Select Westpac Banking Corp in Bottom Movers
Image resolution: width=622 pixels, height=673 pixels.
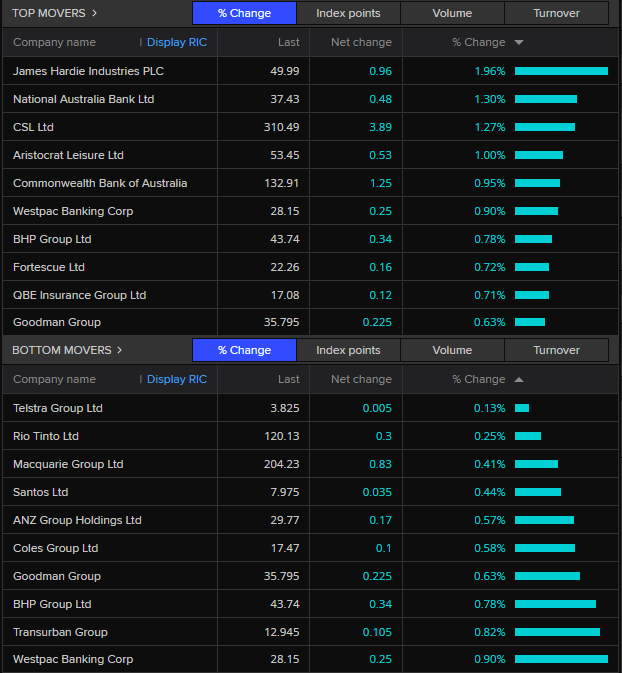point(73,659)
